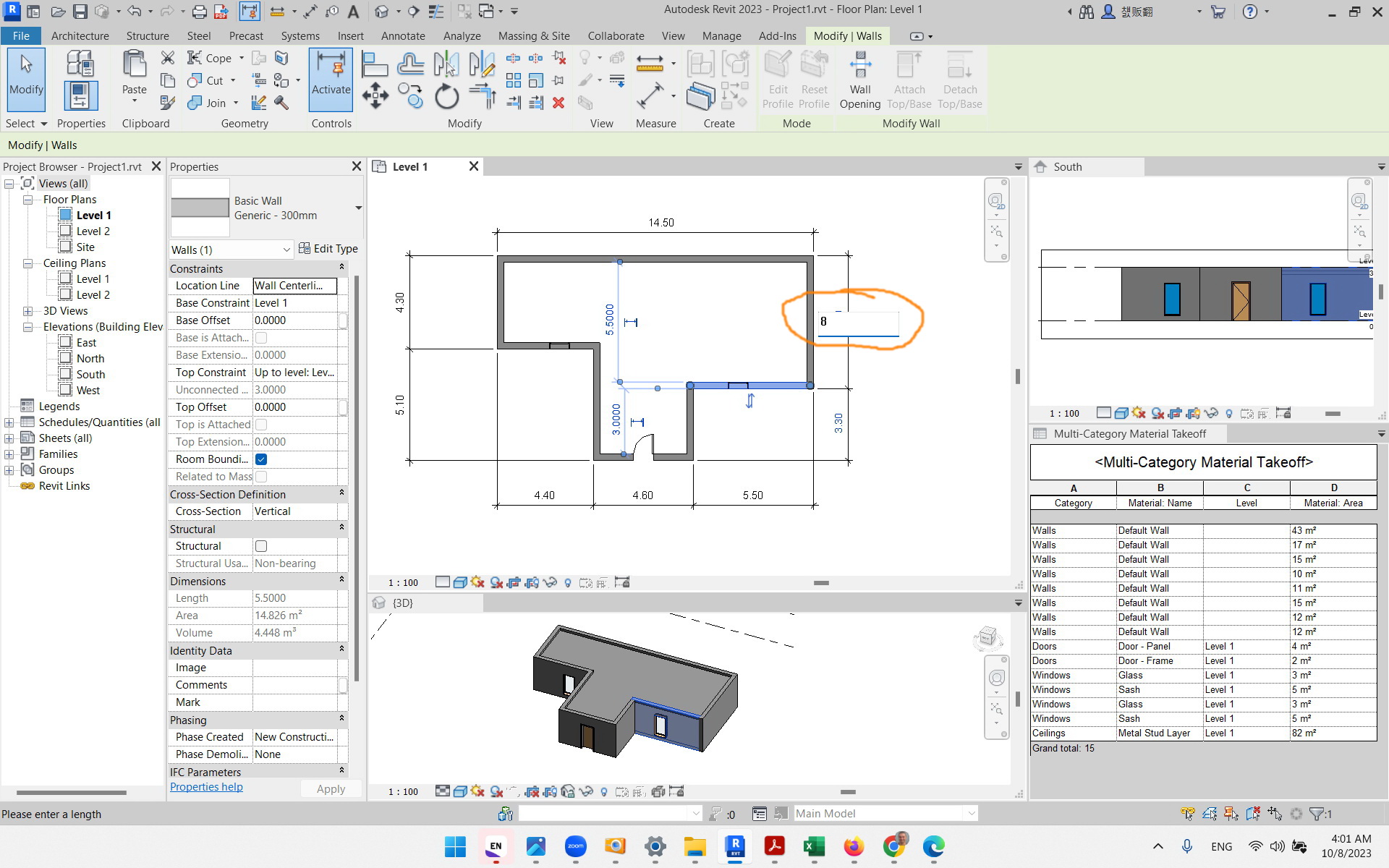This screenshot has height=868, width=1389.
Task: Turn off Sun Path in view control bar
Action: click(478, 582)
